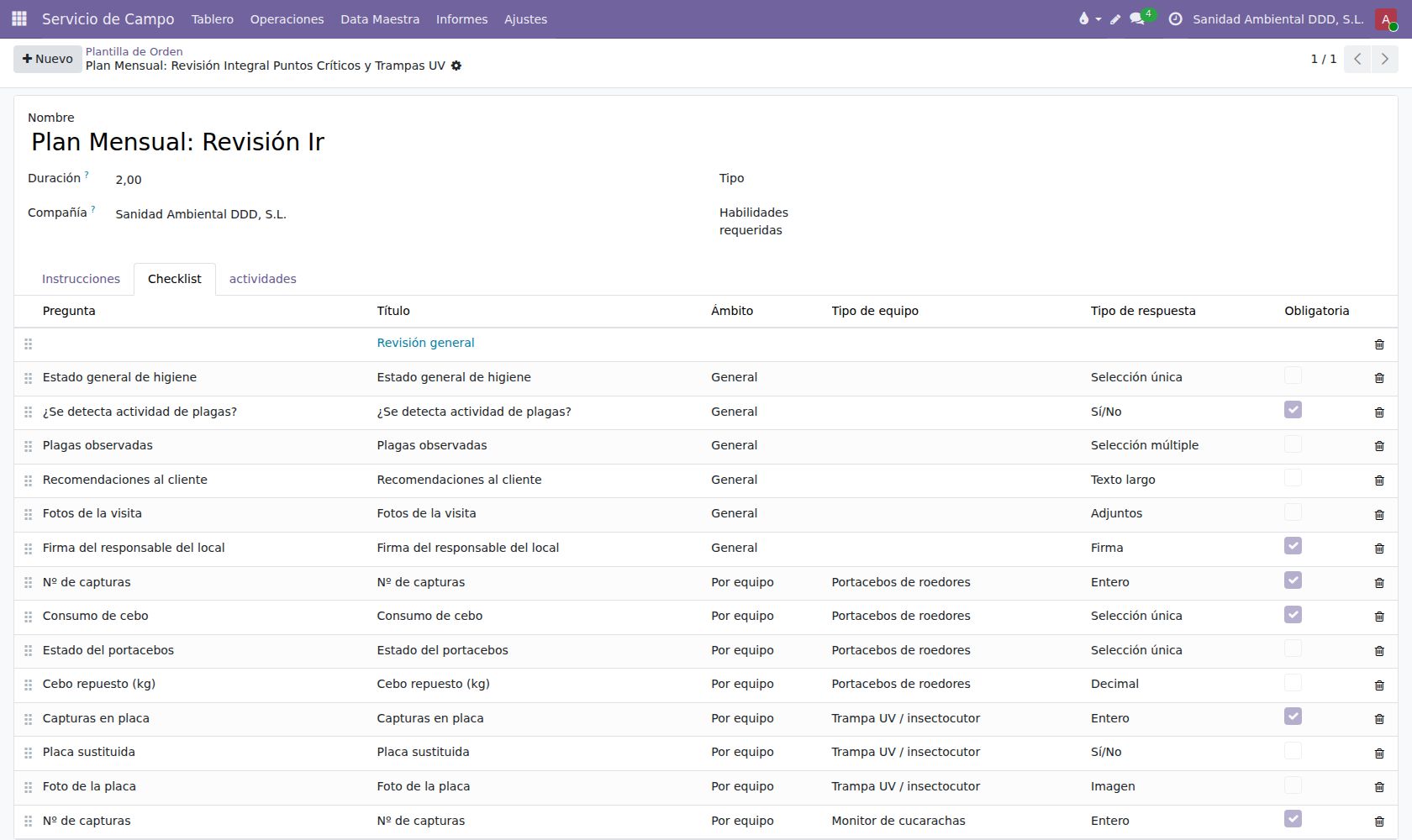
Task: Grab the drag handle of 'Fotos de la visita' row
Action: (x=28, y=514)
